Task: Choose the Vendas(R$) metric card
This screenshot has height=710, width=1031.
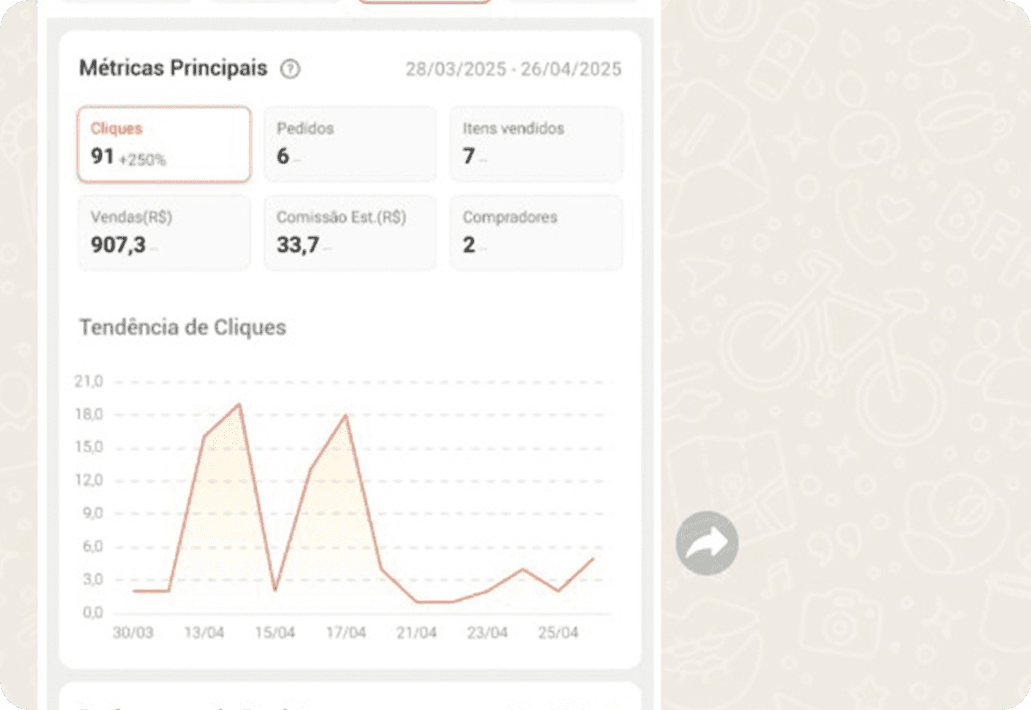Action: 164,232
